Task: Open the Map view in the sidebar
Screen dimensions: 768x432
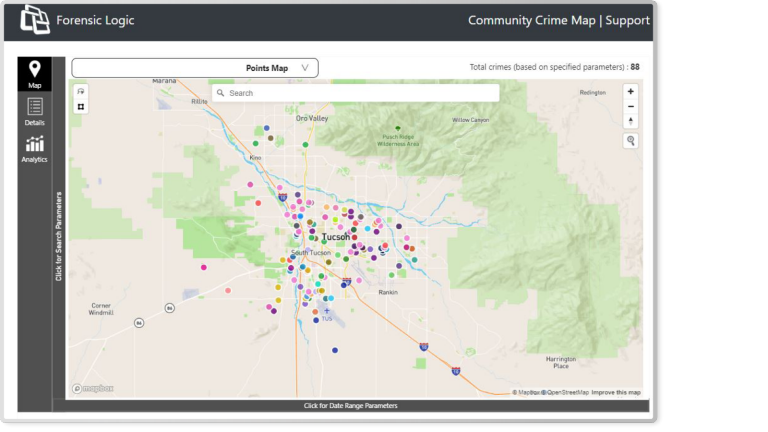Action: point(34,74)
